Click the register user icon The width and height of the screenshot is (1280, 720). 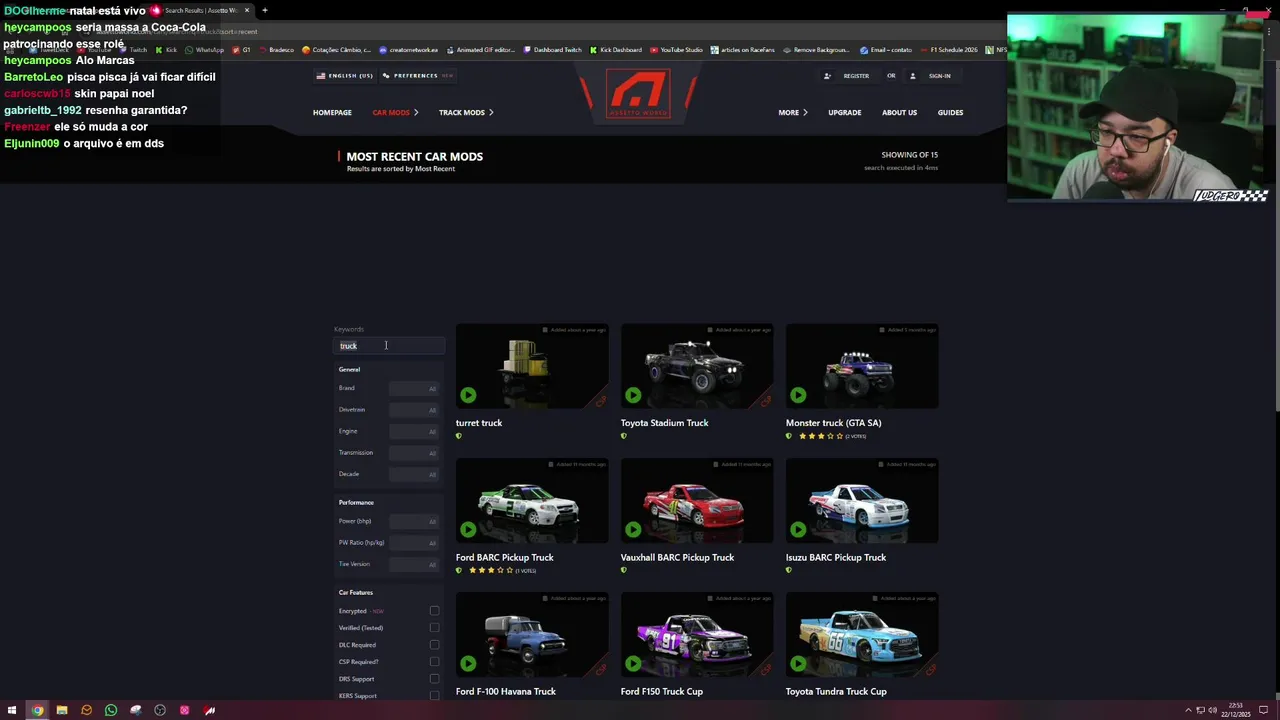[827, 76]
